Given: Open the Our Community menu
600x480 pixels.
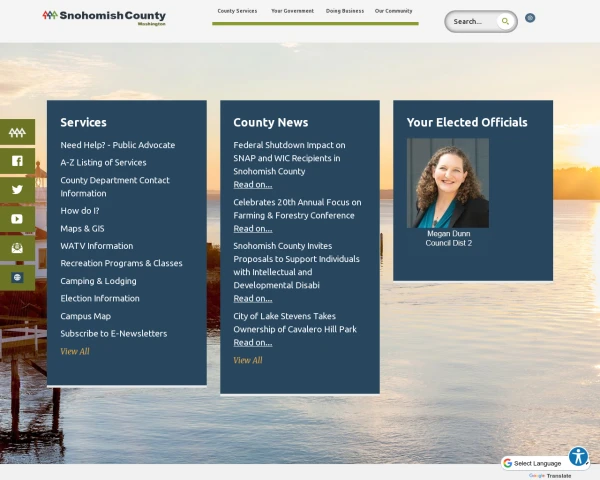Looking at the screenshot, I should [x=393, y=11].
